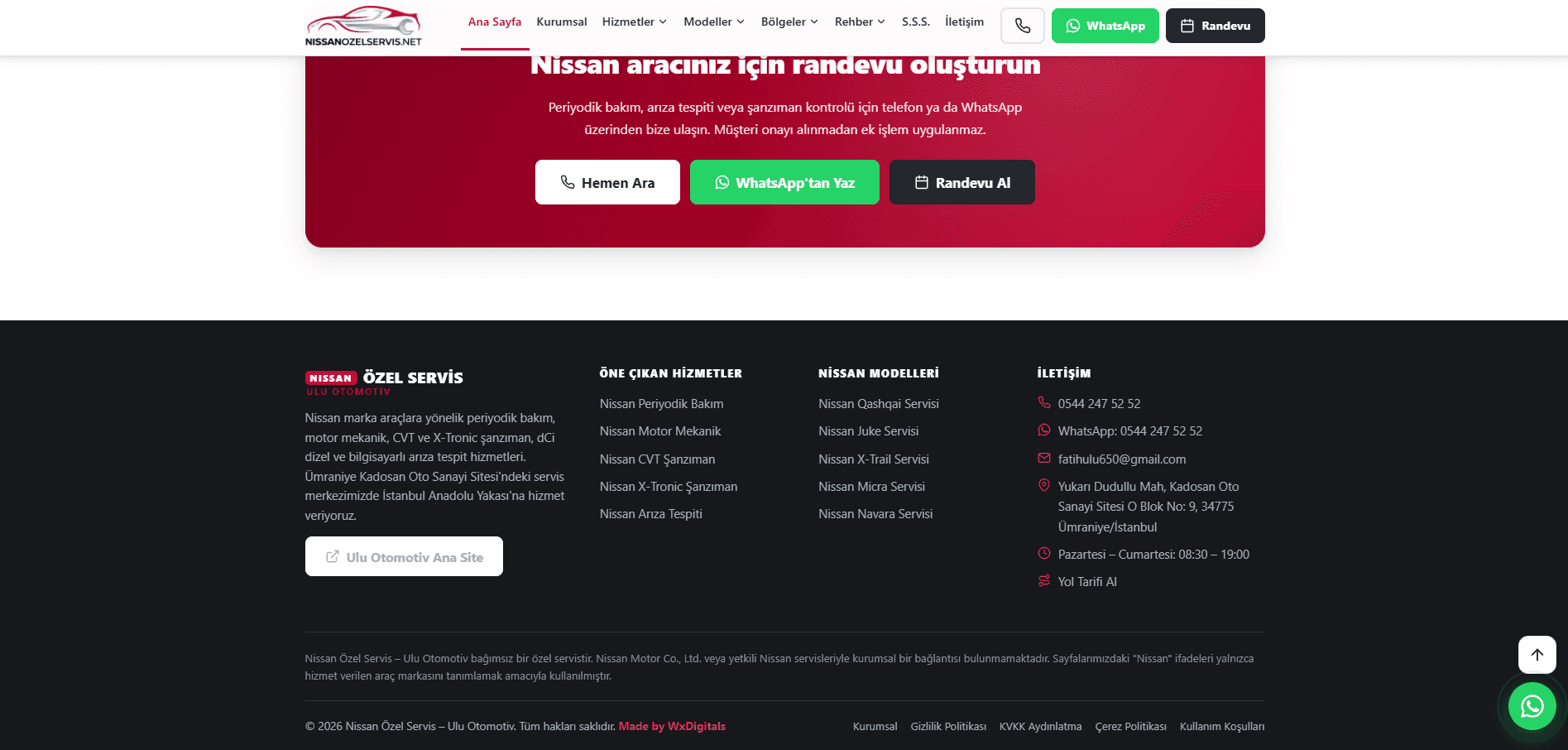The width and height of the screenshot is (1568, 750).
Task: Select the Ana Sayfa menu item
Action: 495,22
